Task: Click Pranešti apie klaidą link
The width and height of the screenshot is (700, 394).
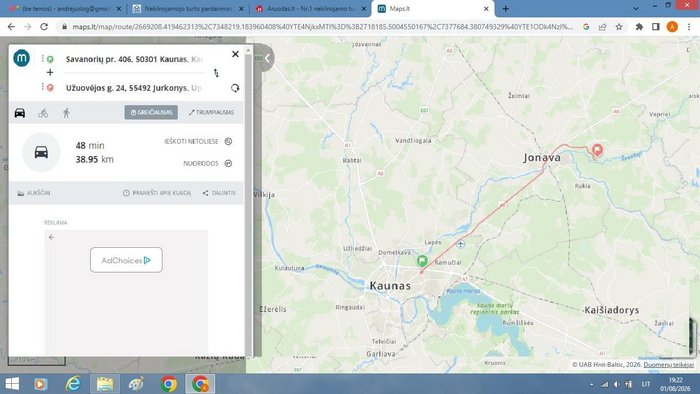Action: point(157,193)
